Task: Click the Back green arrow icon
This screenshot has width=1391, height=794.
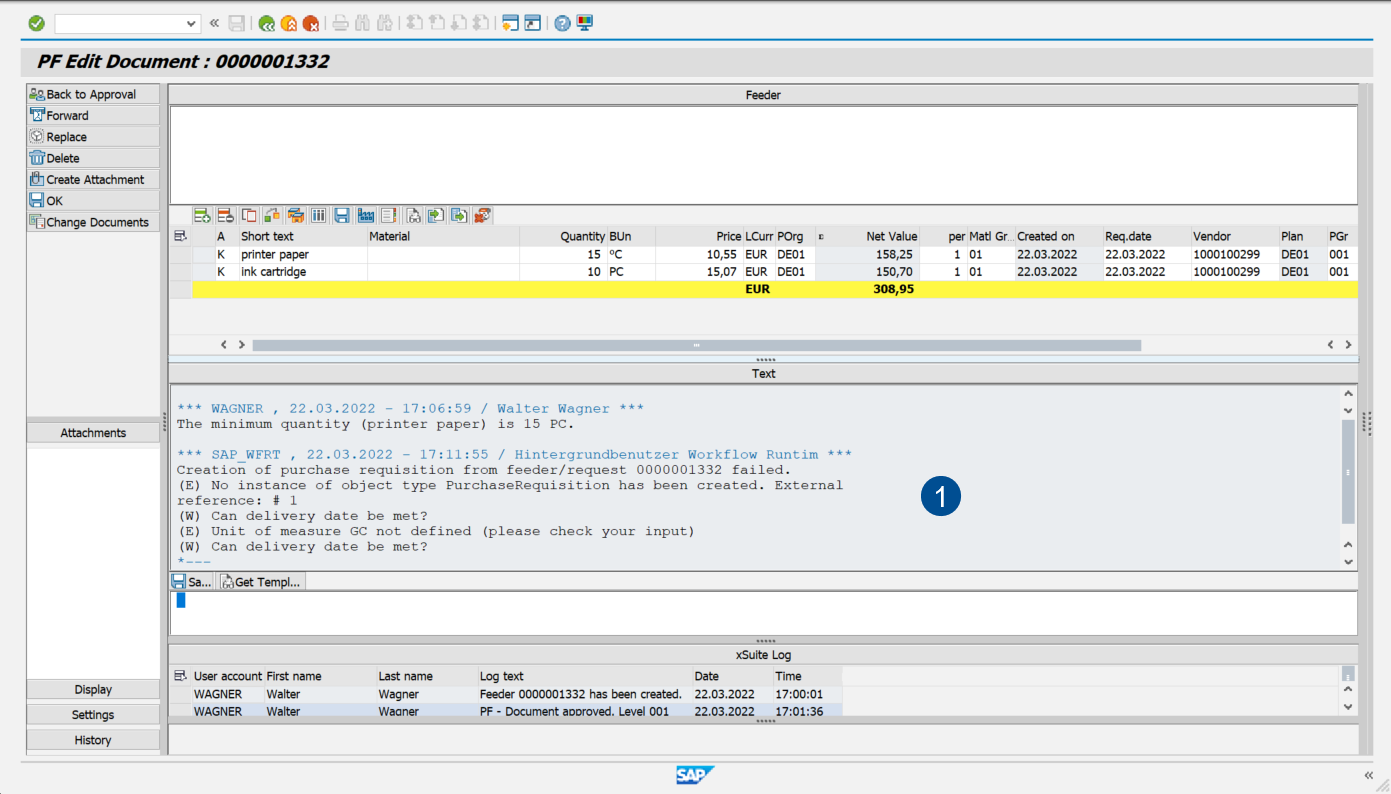Action: click(266, 22)
